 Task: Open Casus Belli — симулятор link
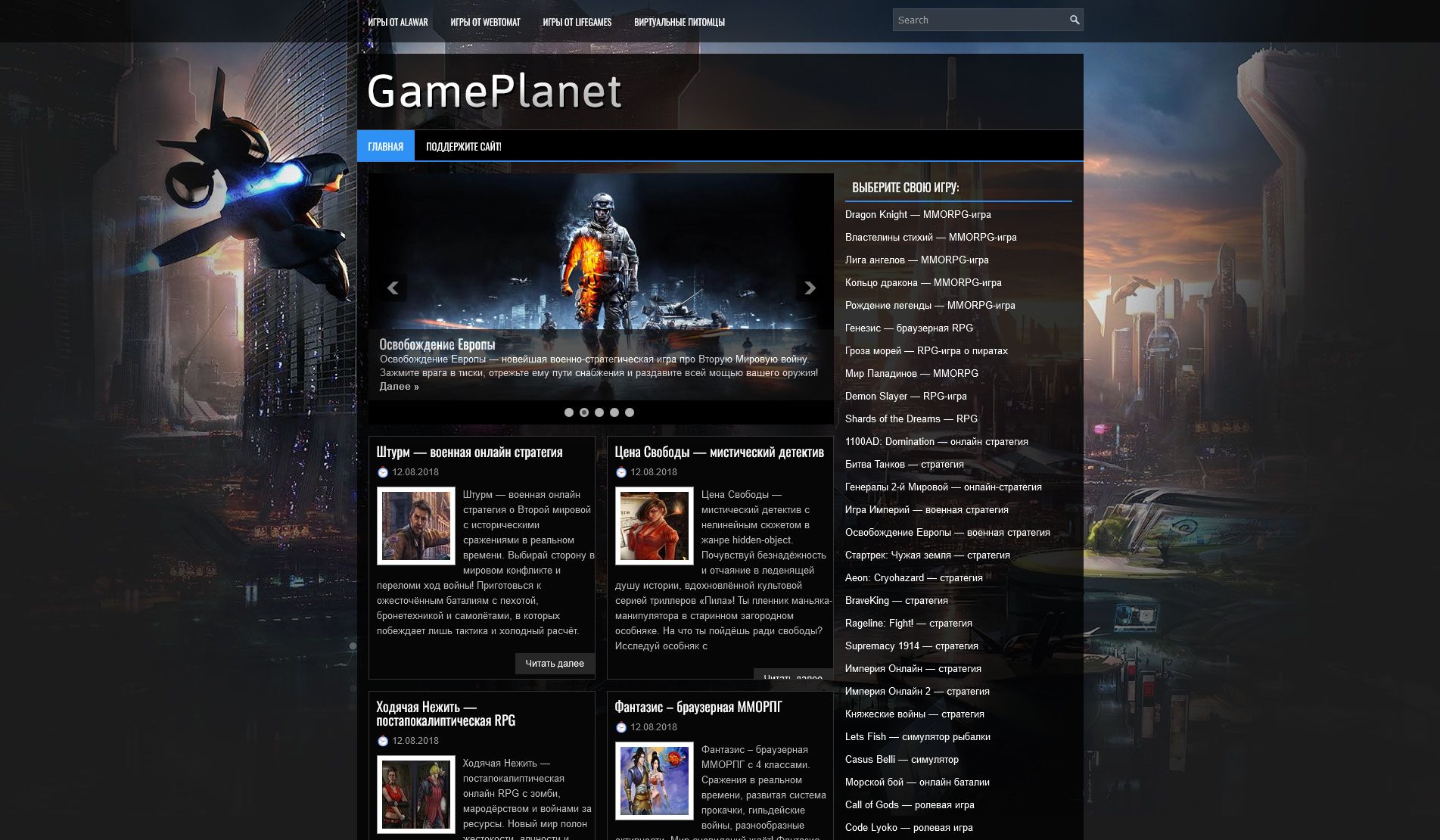pyautogui.click(x=902, y=759)
